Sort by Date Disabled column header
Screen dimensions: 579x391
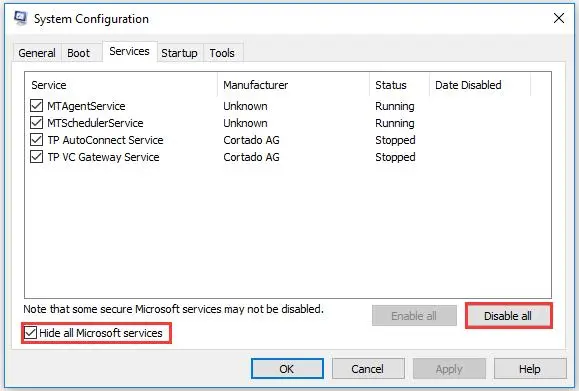pyautogui.click(x=480, y=85)
